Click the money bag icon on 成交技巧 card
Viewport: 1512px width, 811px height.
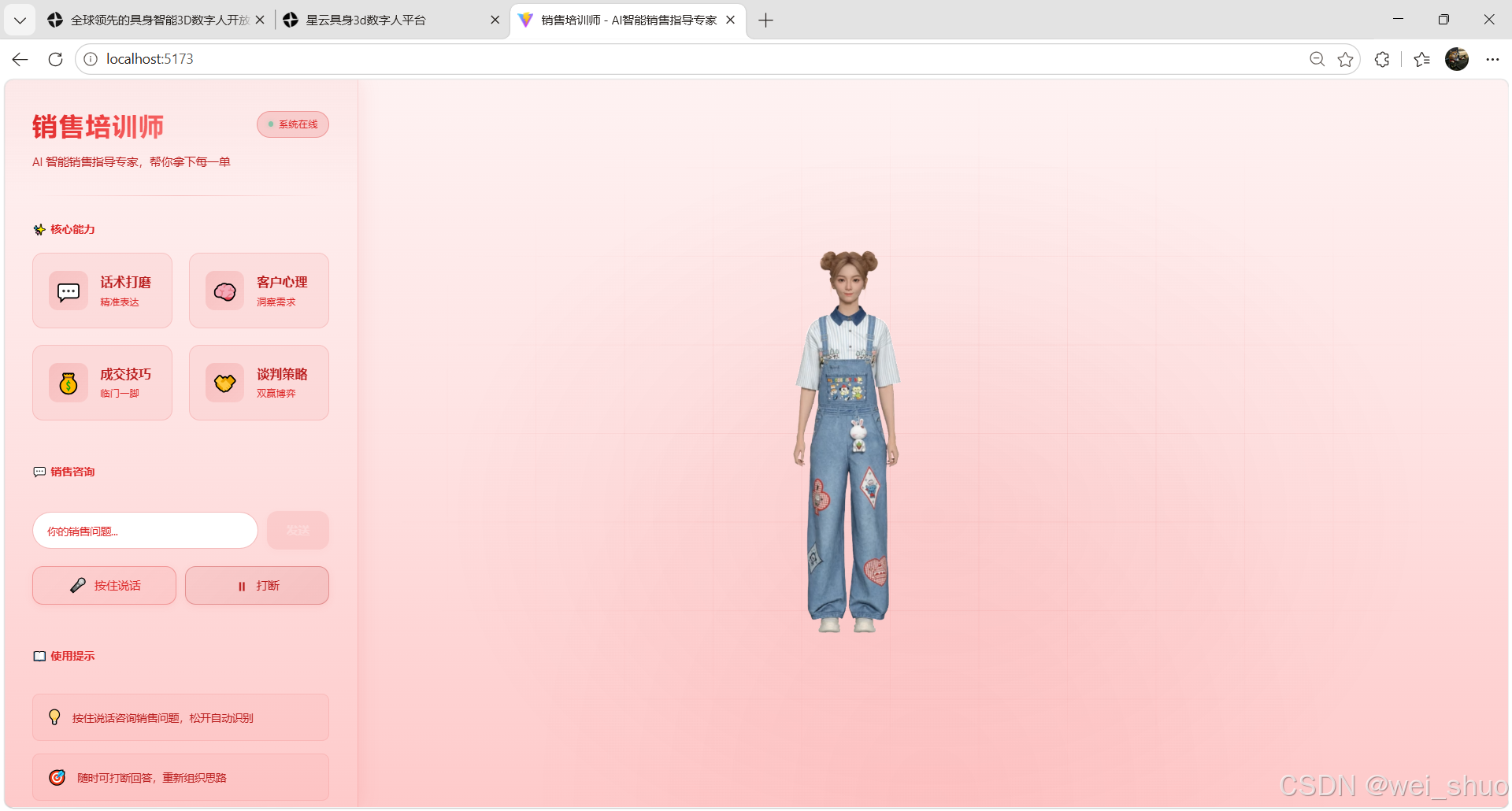pos(69,383)
